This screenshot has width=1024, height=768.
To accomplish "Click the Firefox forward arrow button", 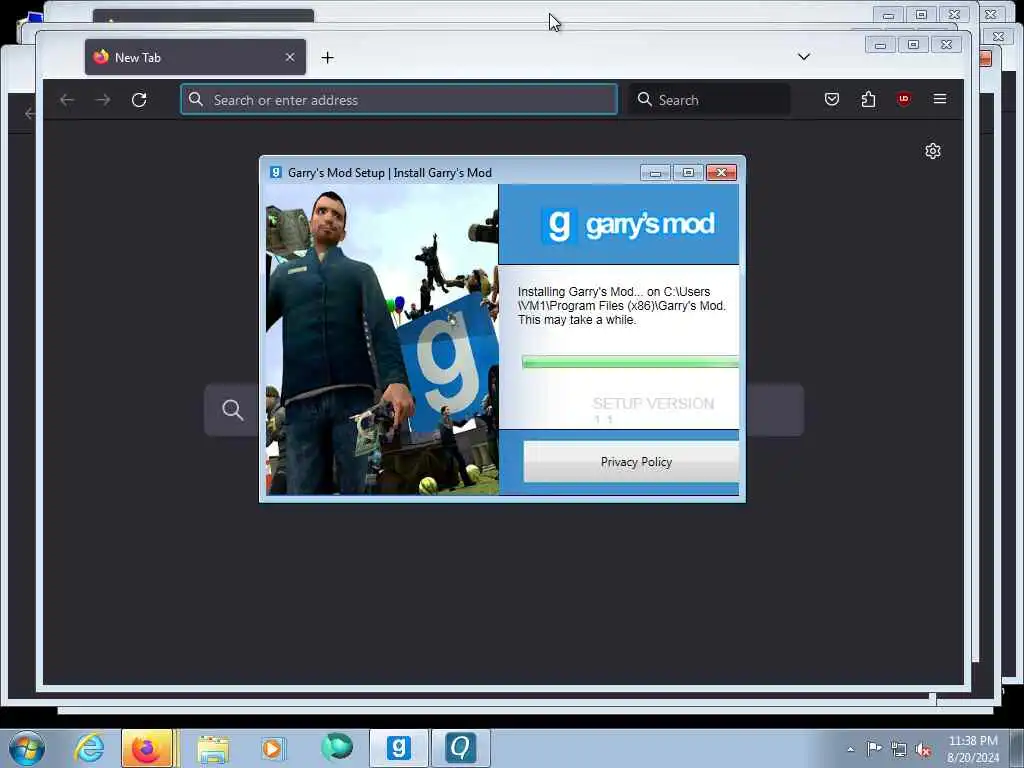I will point(103,100).
